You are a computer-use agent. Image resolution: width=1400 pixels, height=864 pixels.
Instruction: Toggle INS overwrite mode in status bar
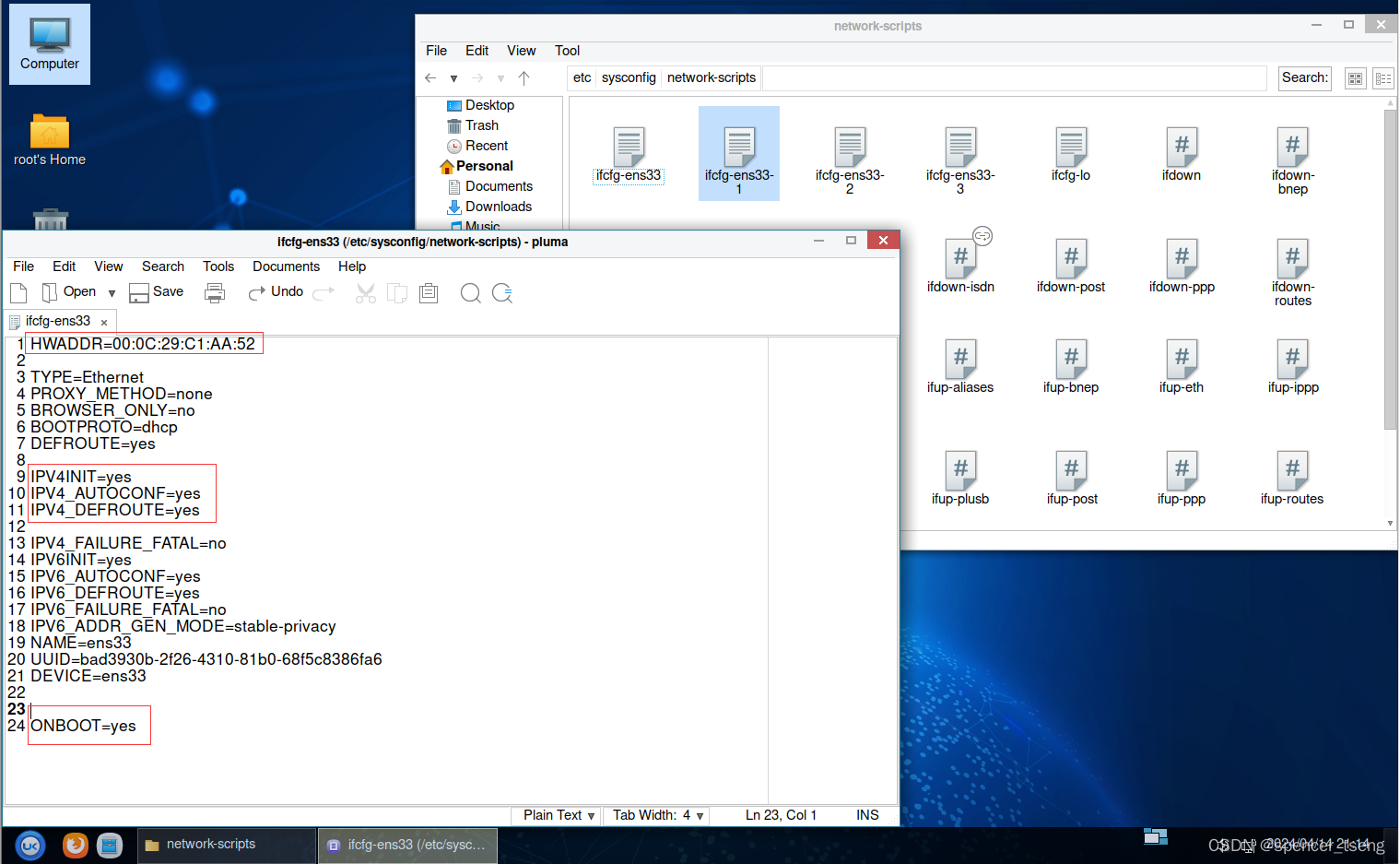click(x=866, y=814)
